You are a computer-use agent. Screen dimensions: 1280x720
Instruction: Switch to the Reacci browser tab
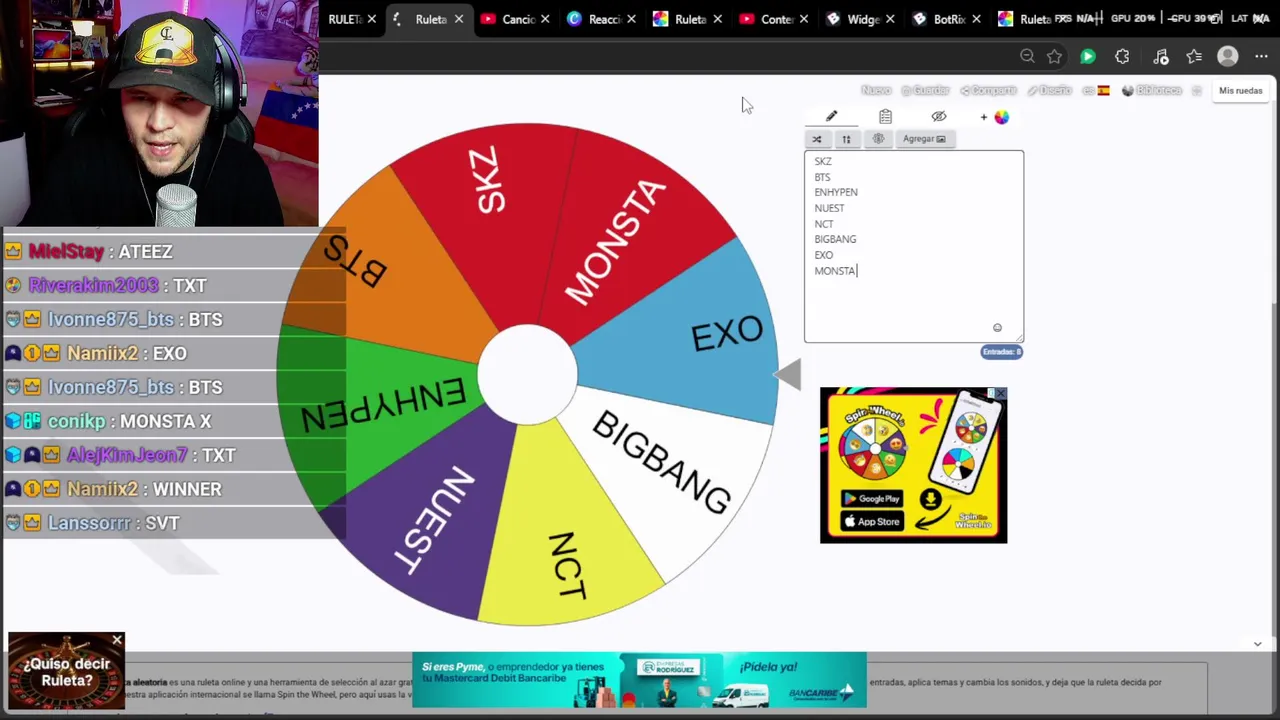pyautogui.click(x=605, y=19)
